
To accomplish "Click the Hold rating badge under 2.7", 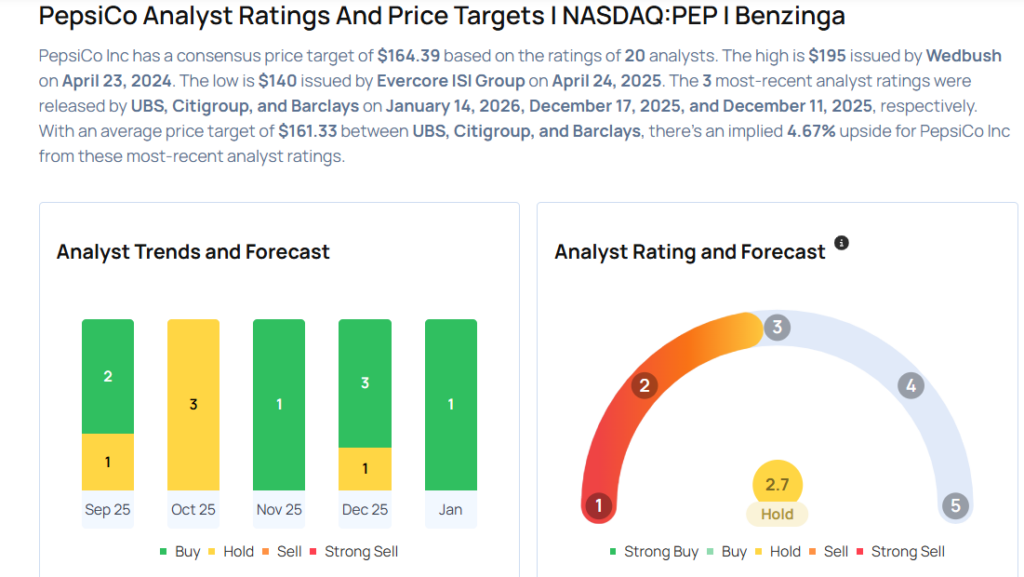I will 777,514.
